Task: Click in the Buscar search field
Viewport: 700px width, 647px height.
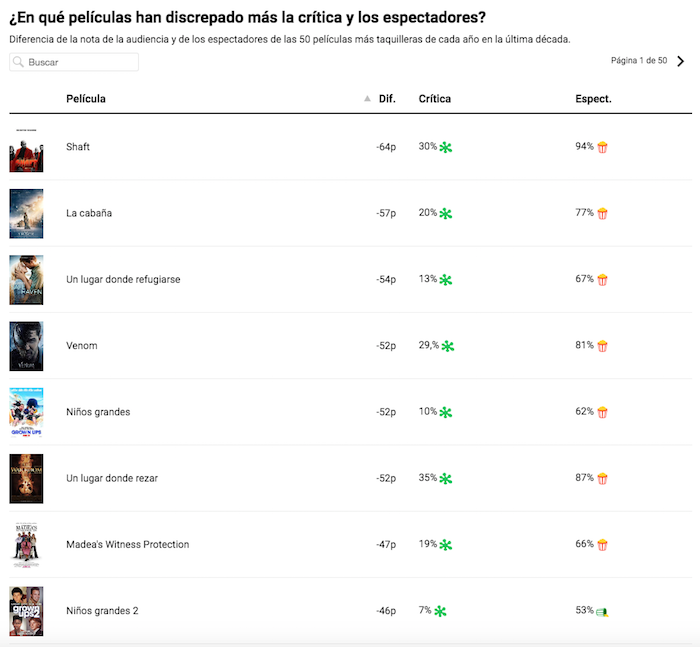Action: [80, 62]
